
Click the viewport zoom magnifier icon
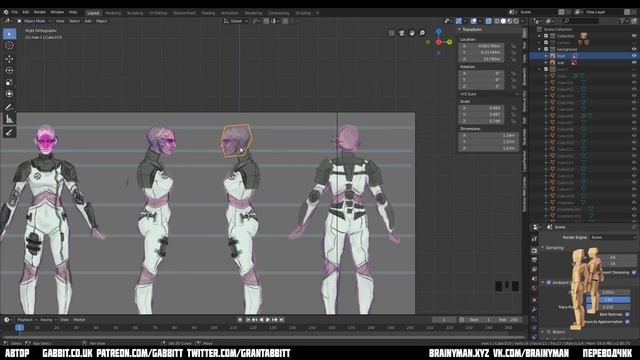(x=422, y=33)
